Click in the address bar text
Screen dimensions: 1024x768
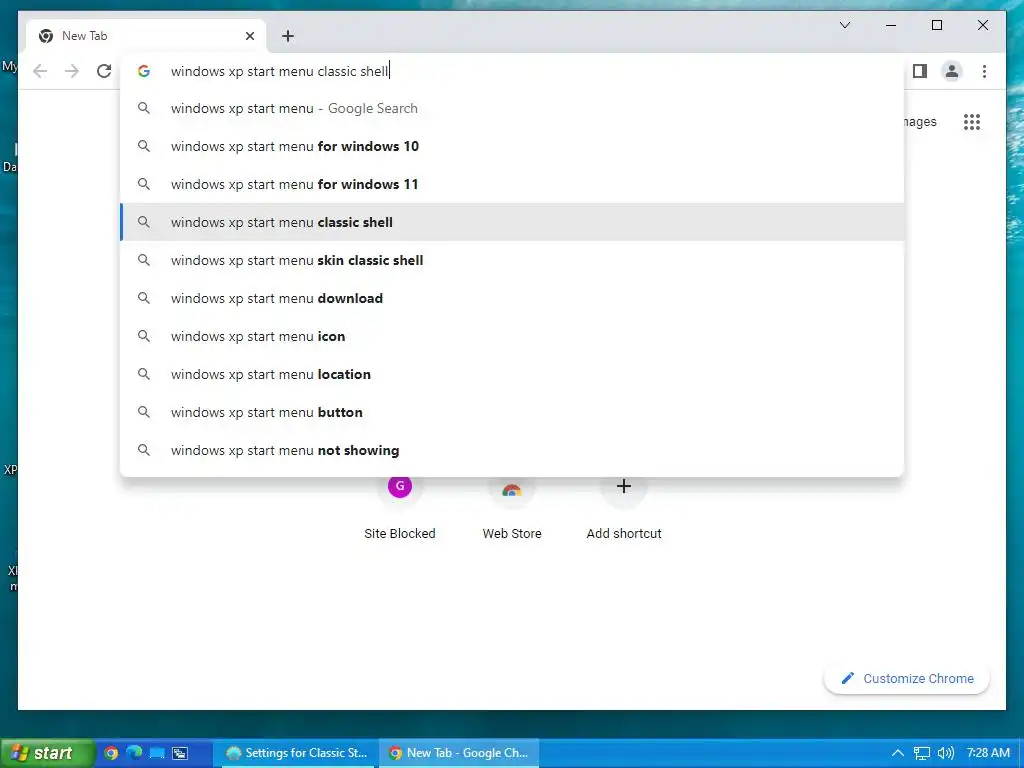pyautogui.click(x=280, y=71)
